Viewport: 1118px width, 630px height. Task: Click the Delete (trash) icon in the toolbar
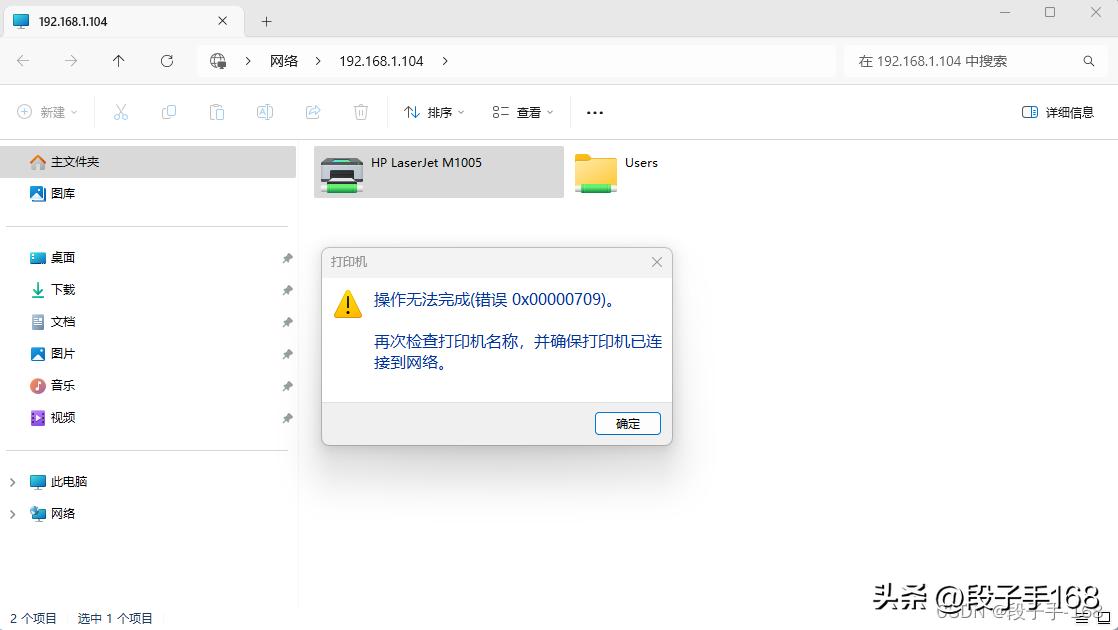click(x=361, y=112)
